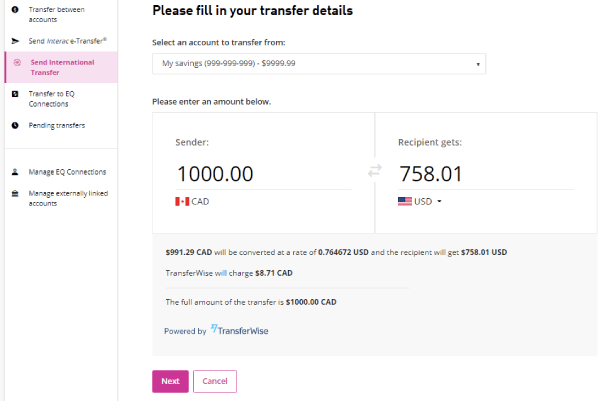The height and width of the screenshot is (401, 600).
Task: Click the Send Interac e-Transfer arrow icon
Action: 15,40
